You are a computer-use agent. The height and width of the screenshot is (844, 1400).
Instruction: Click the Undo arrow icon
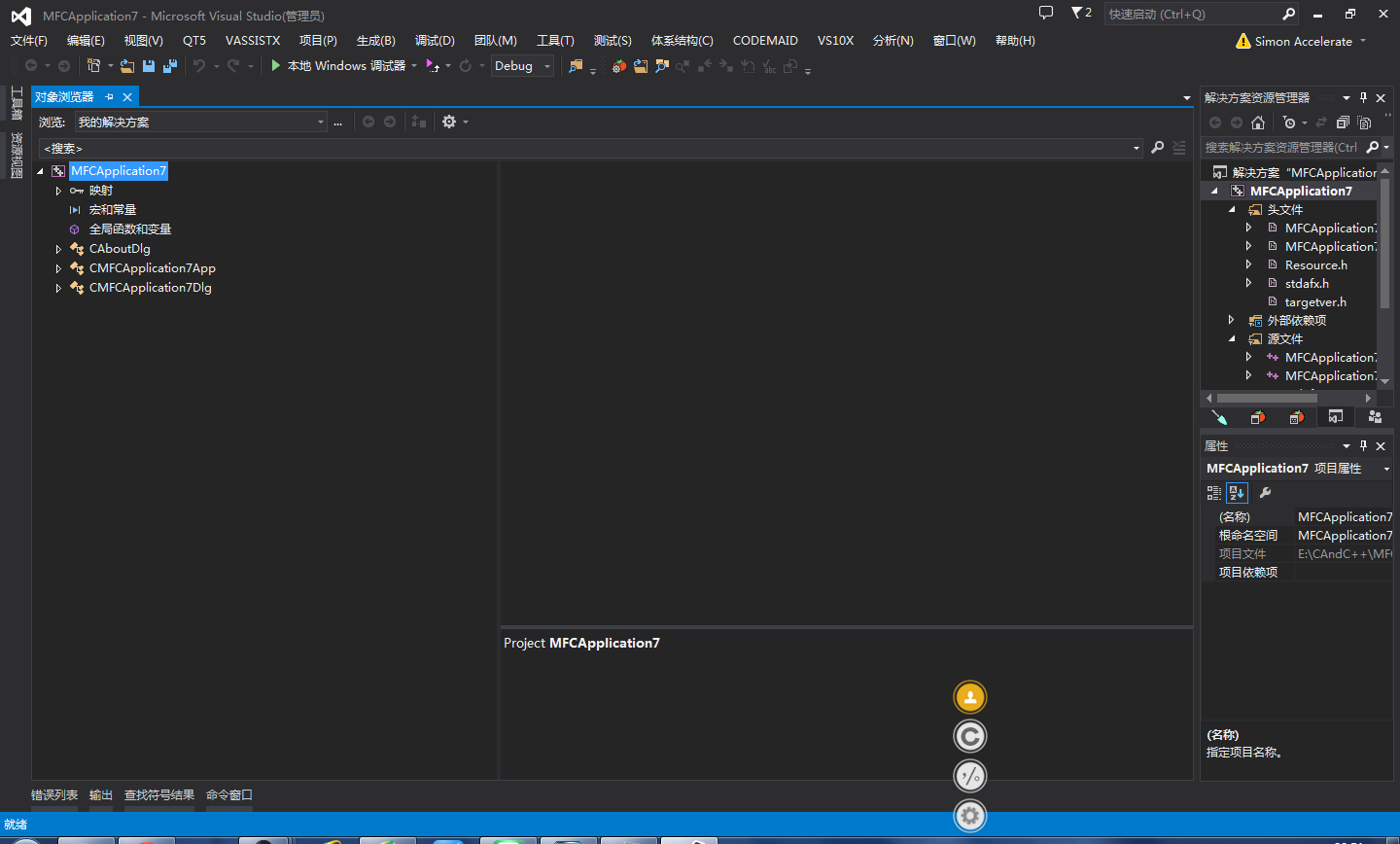pyautogui.click(x=199, y=66)
